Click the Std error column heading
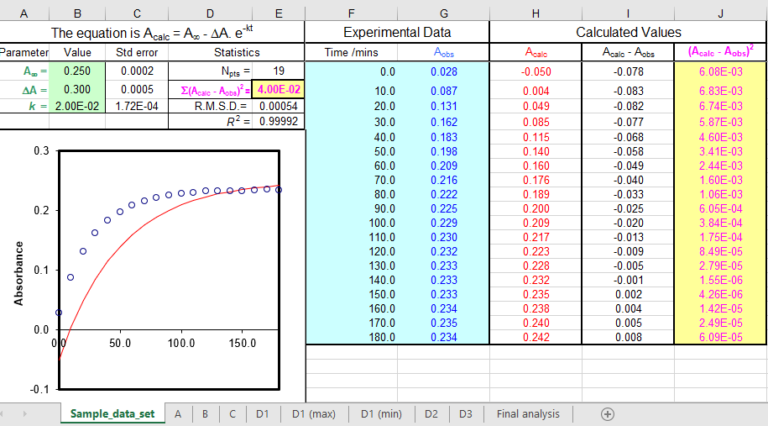This screenshot has height=426, width=768. 137,52
